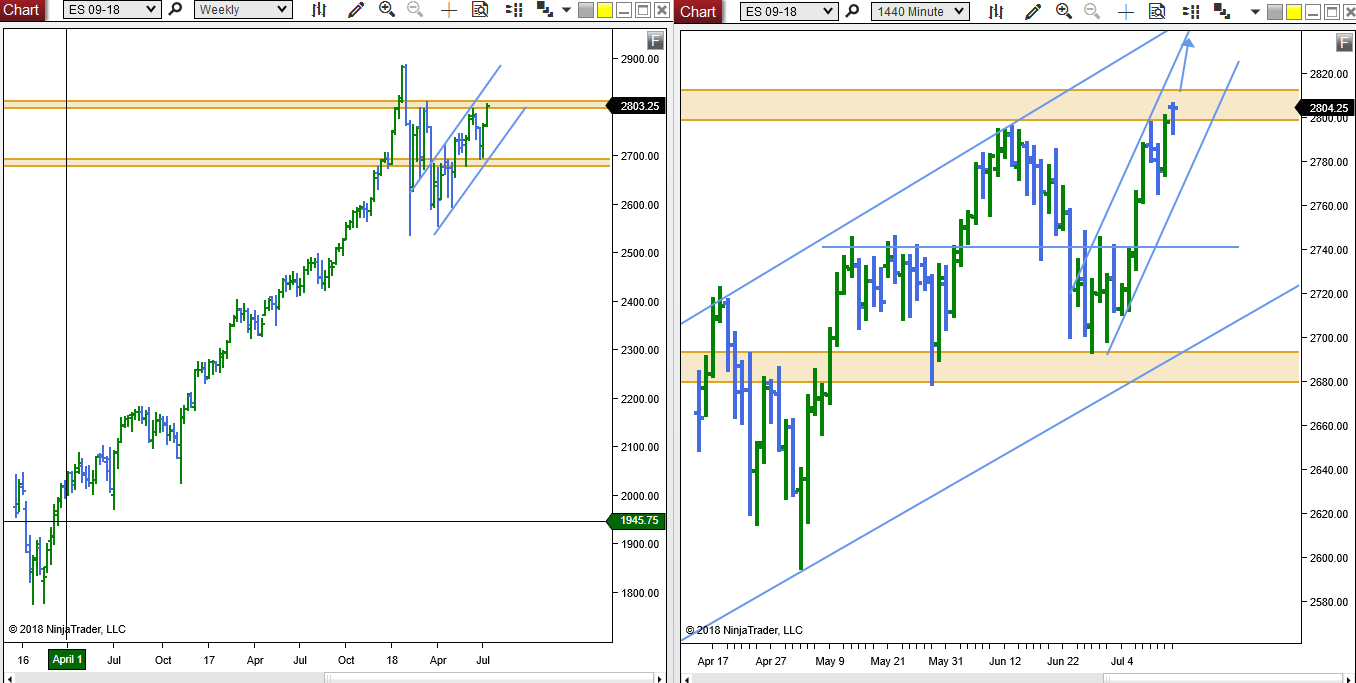Click the 2900.00 label on the Weekly price axis
The image size is (1356, 683).
pyautogui.click(x=640, y=59)
